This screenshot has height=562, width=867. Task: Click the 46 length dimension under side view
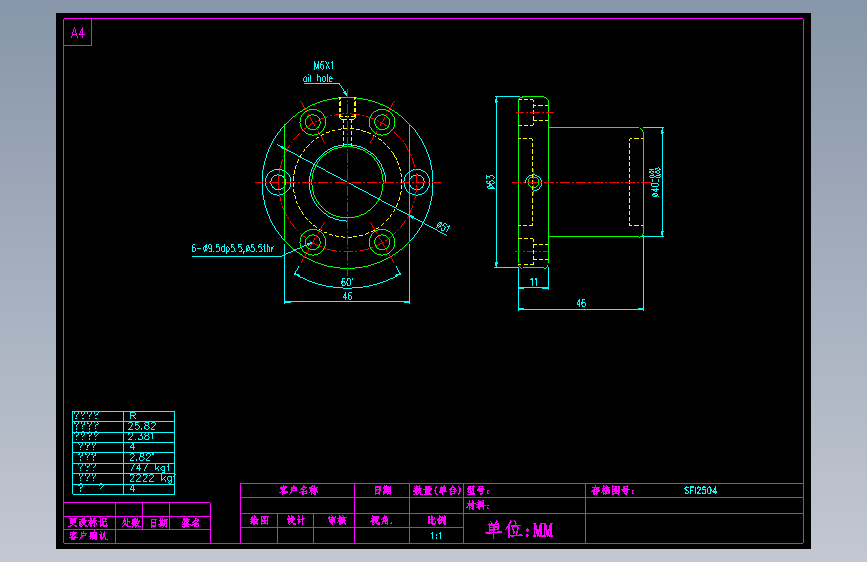coord(581,303)
